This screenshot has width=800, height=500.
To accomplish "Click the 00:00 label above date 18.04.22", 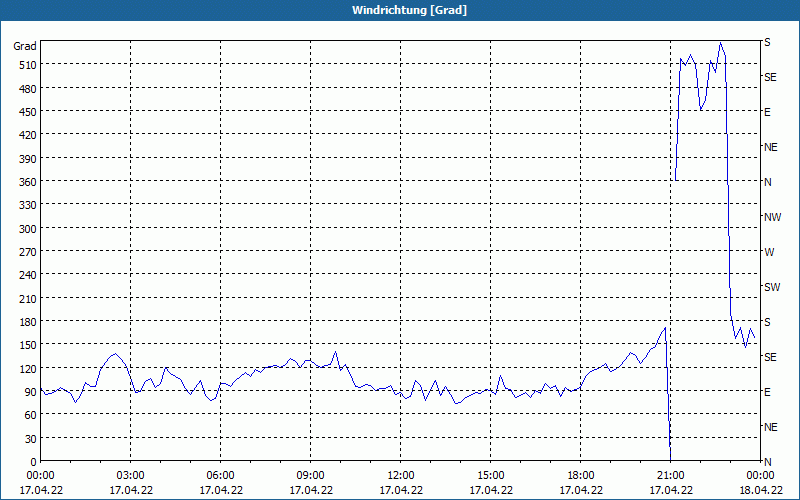I will pyautogui.click(x=760, y=476).
